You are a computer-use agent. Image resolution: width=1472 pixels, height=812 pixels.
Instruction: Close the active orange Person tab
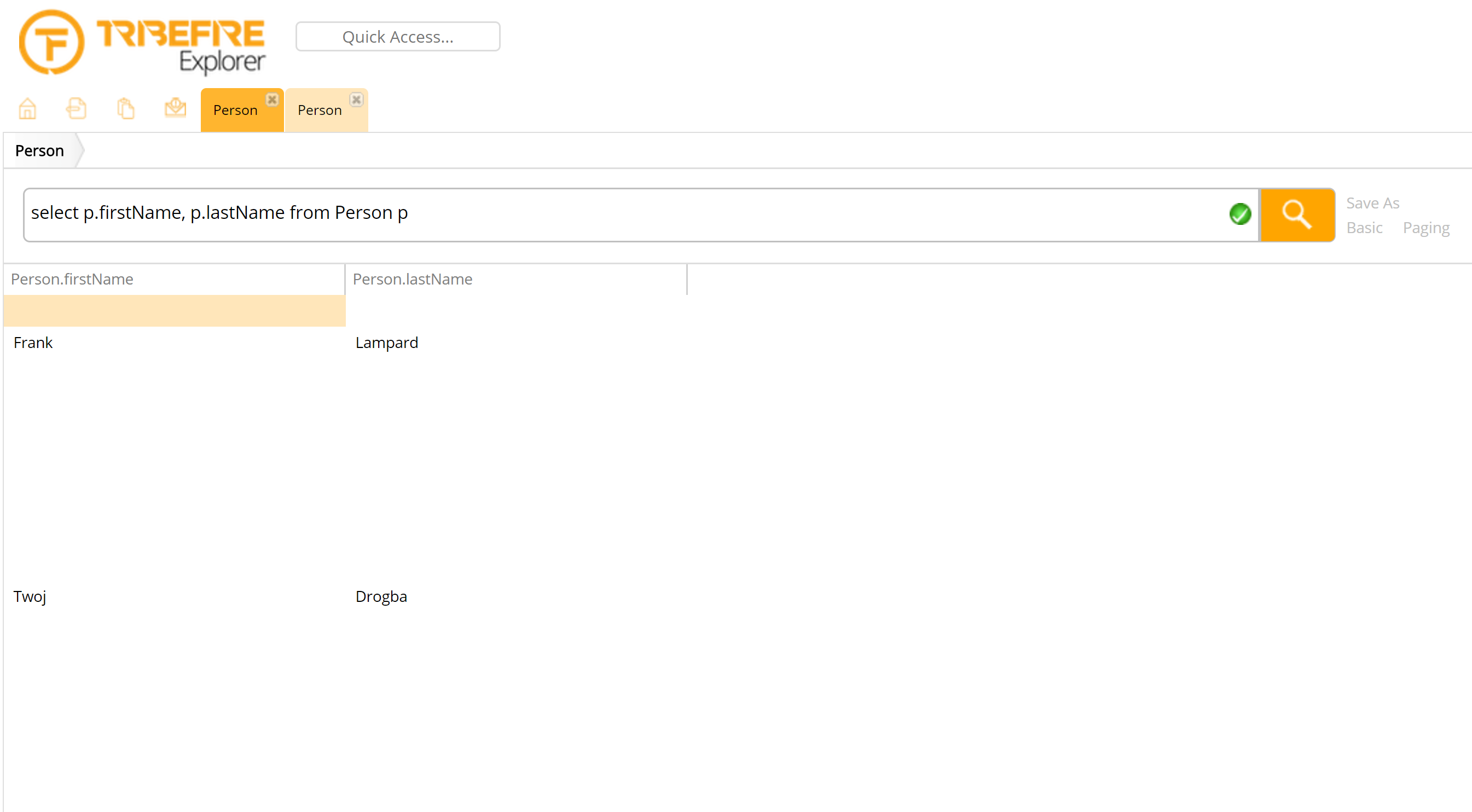click(272, 100)
